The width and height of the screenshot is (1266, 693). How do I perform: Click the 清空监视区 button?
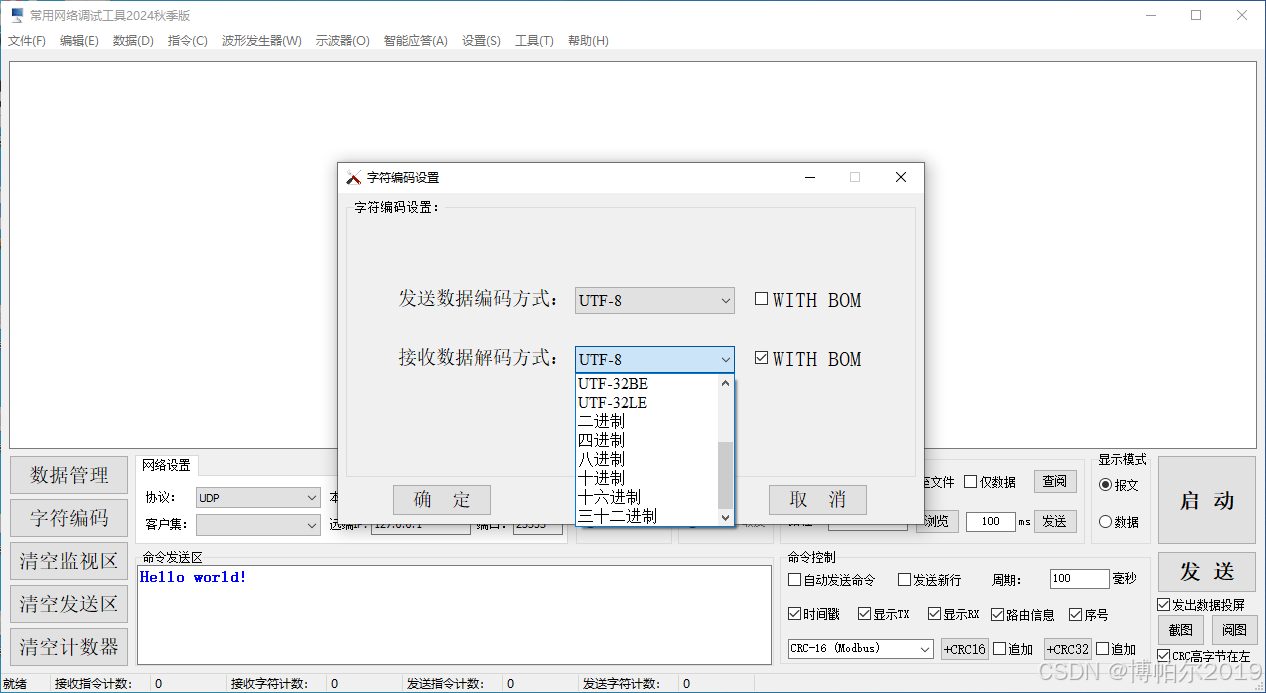point(69,561)
